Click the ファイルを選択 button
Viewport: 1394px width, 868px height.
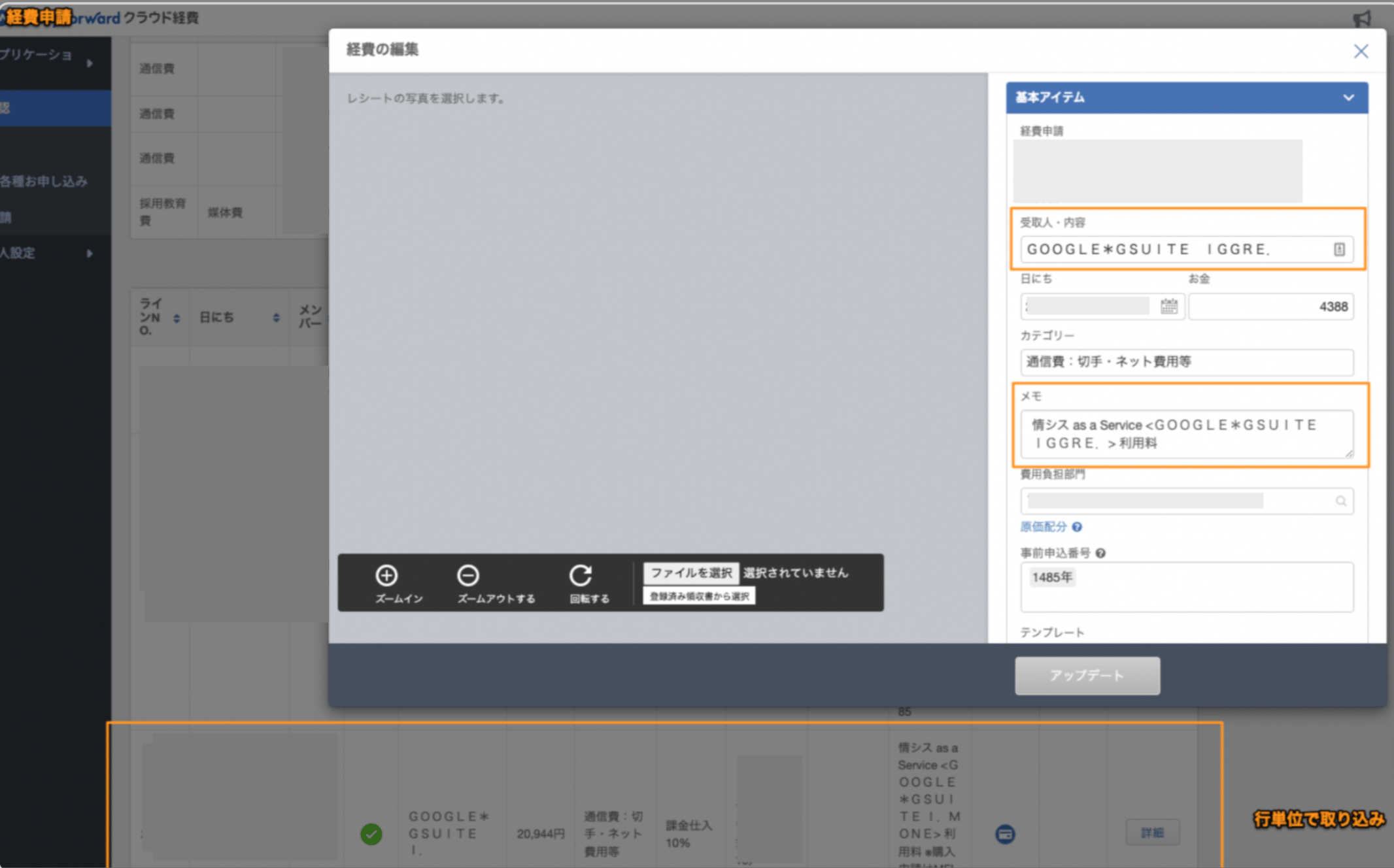point(691,573)
